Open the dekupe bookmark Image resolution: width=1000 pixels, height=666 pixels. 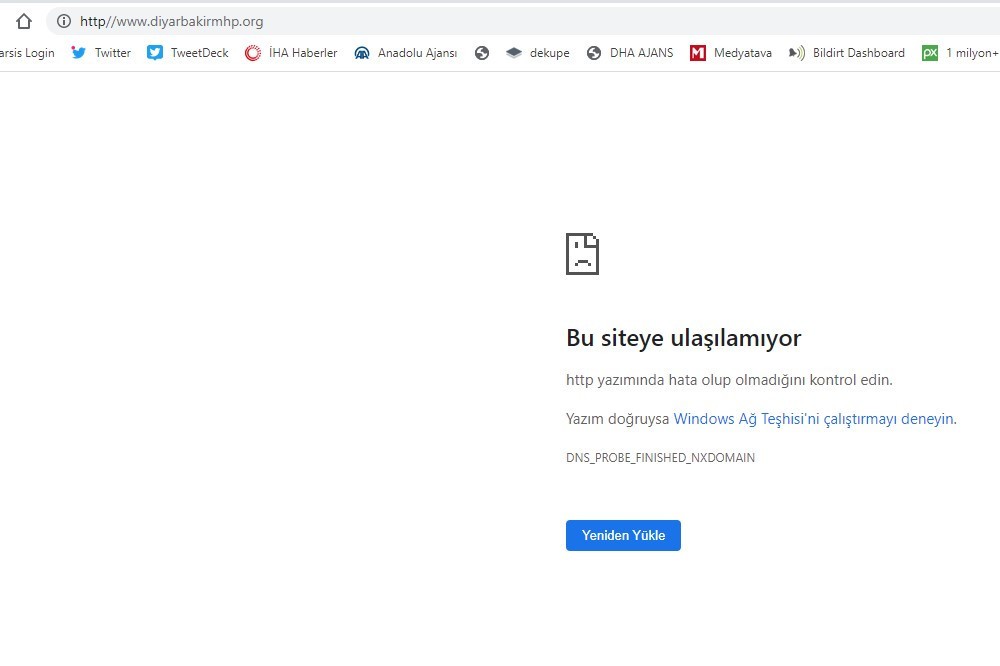click(x=538, y=53)
